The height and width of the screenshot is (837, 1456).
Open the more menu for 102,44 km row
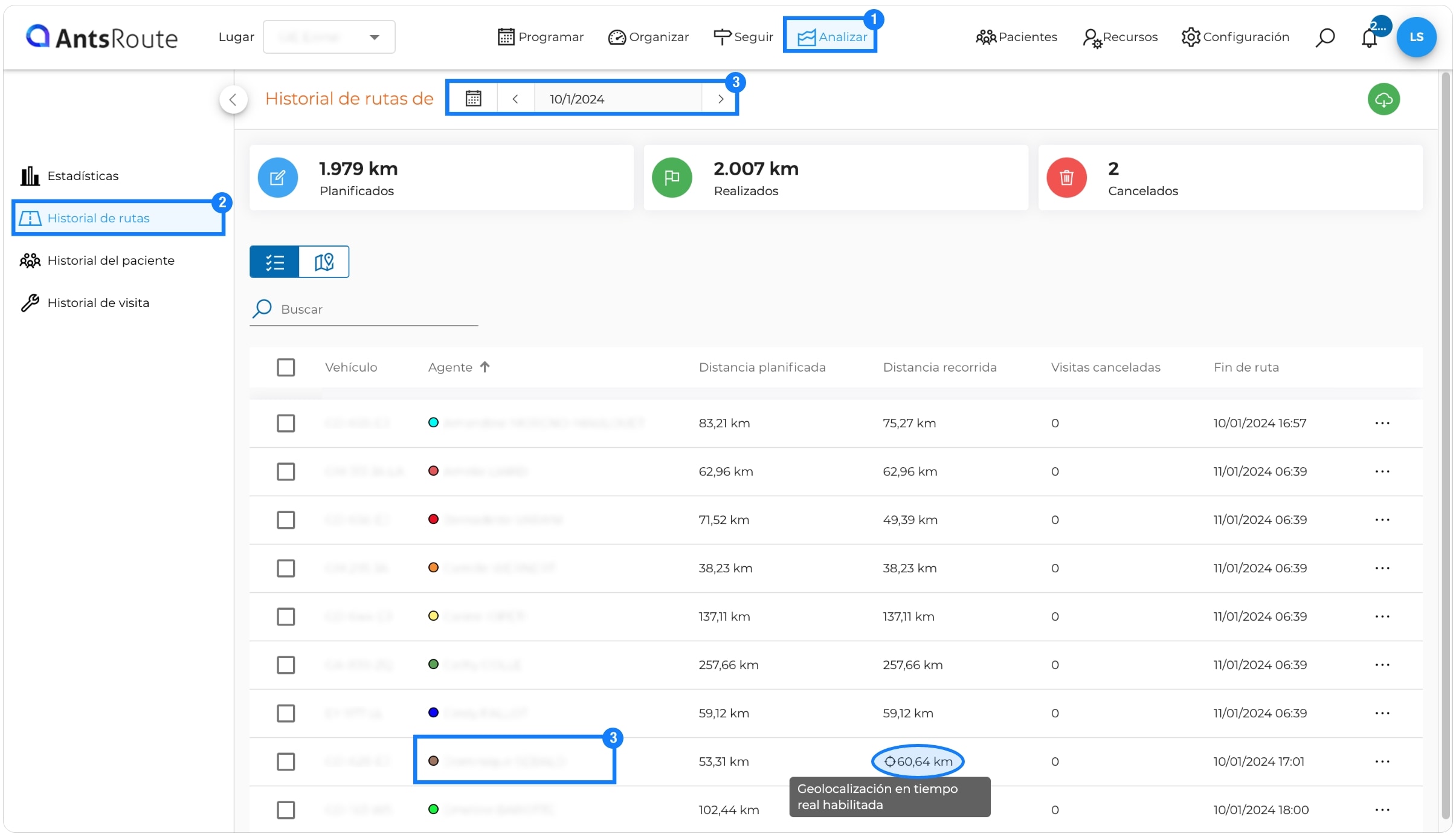click(x=1382, y=810)
